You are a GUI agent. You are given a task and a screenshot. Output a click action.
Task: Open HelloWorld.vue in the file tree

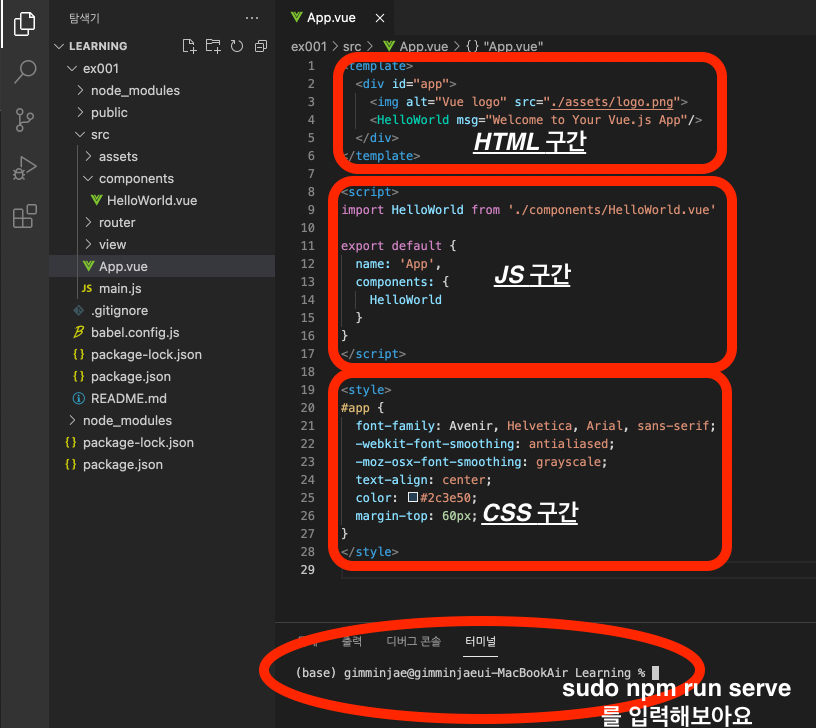tap(152, 201)
